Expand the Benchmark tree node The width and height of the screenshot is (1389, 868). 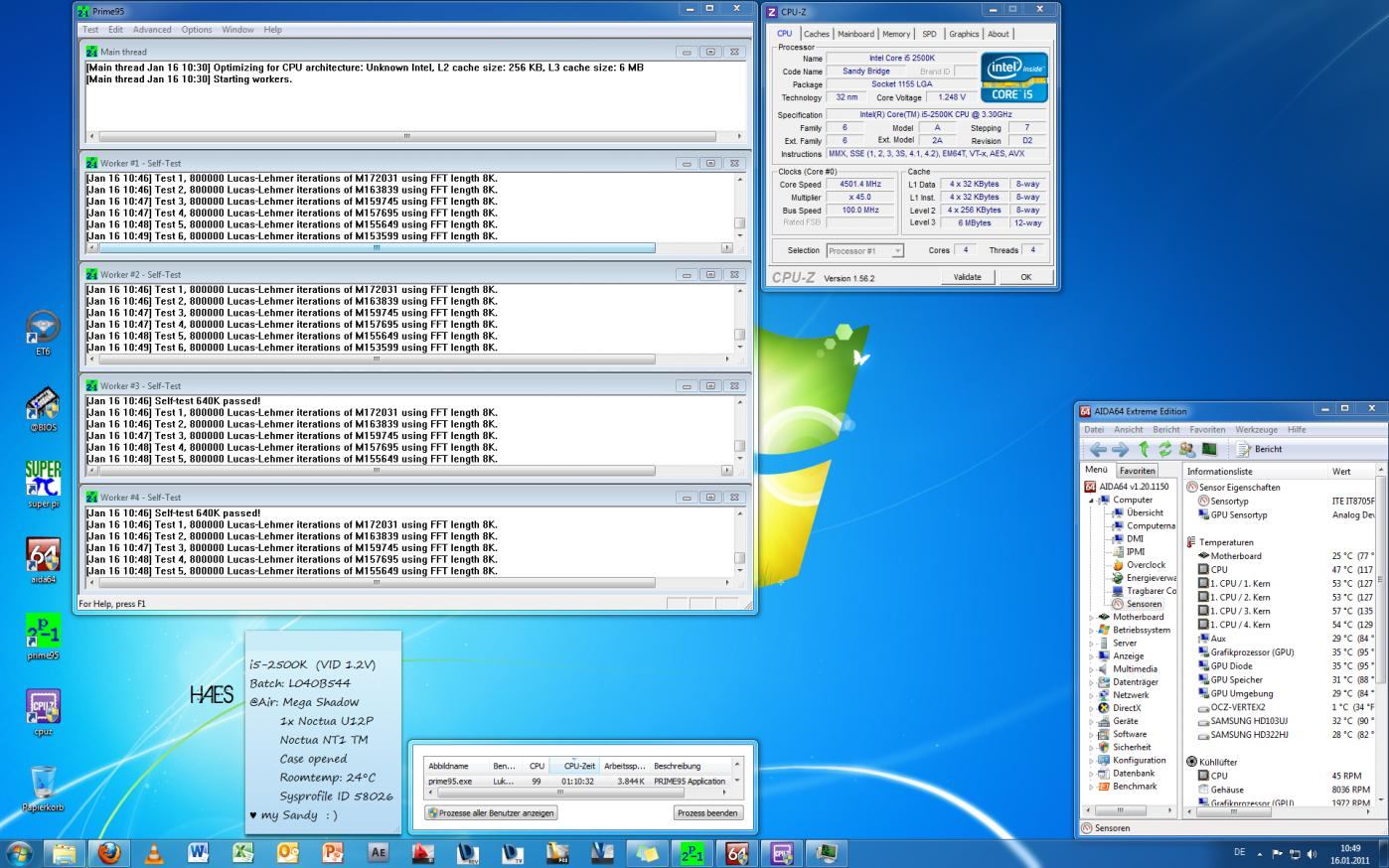click(1092, 787)
